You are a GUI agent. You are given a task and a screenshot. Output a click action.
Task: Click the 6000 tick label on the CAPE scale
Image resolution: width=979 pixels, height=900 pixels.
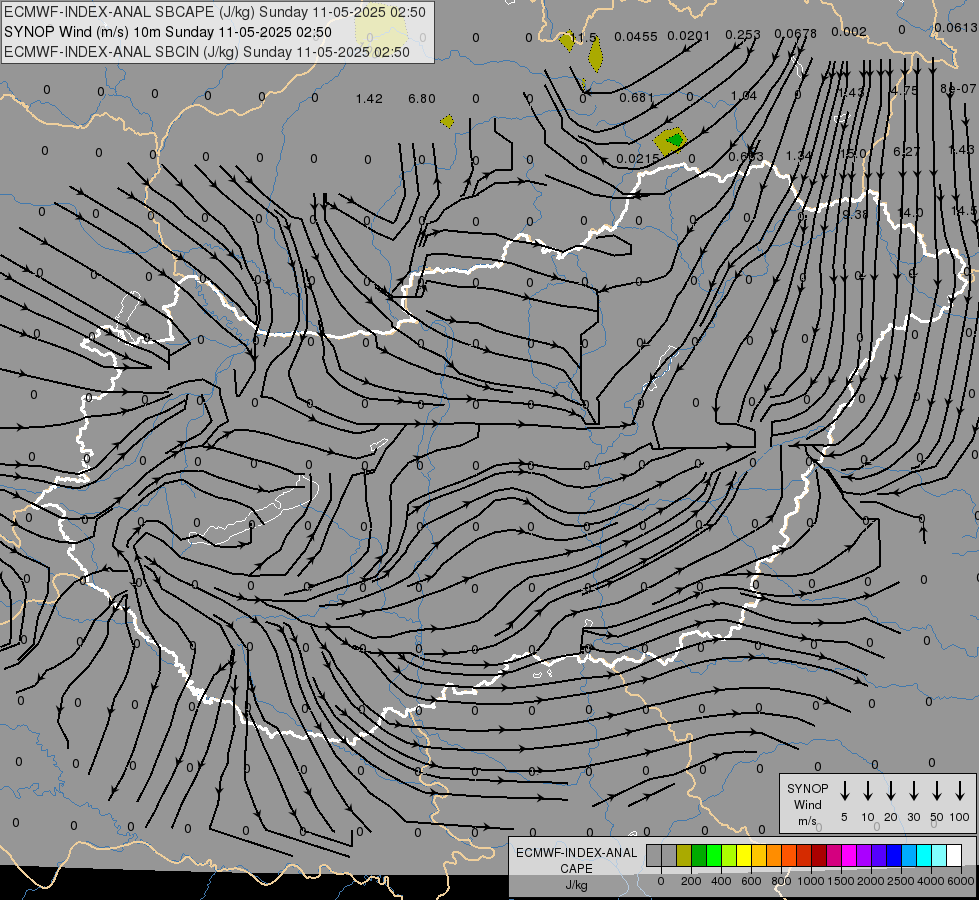click(x=961, y=881)
